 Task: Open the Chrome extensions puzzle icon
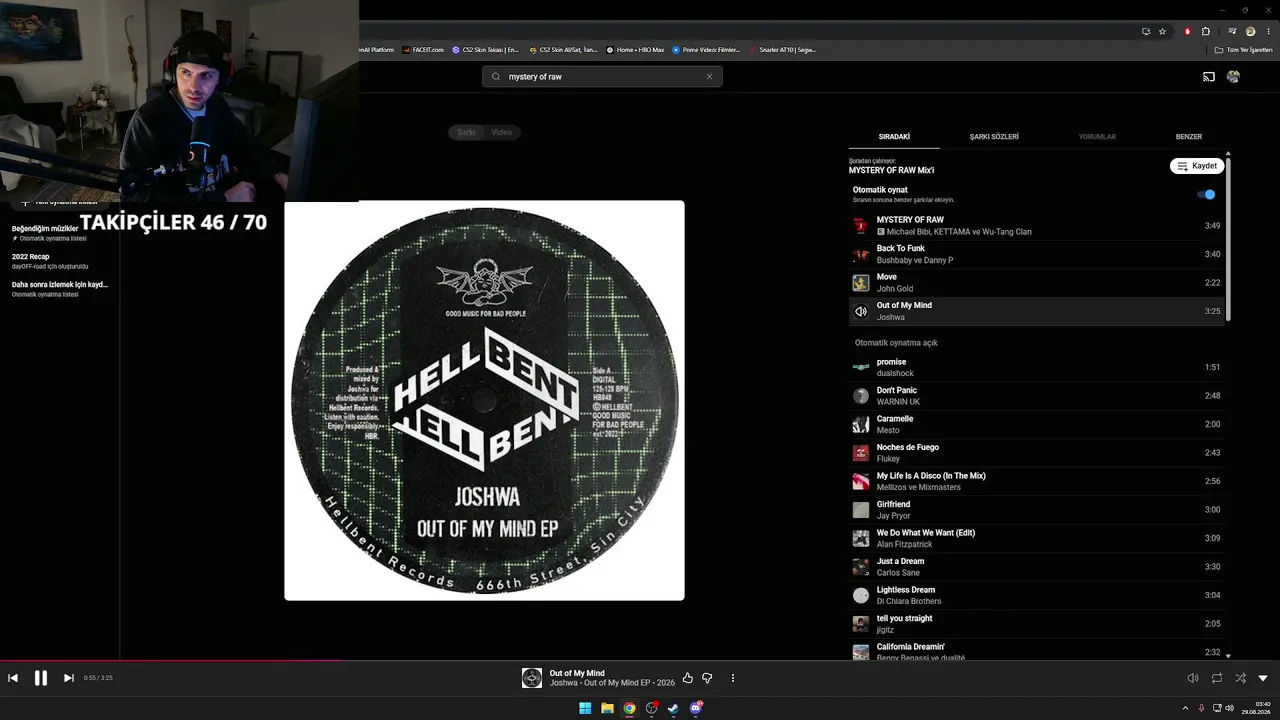point(1206,31)
